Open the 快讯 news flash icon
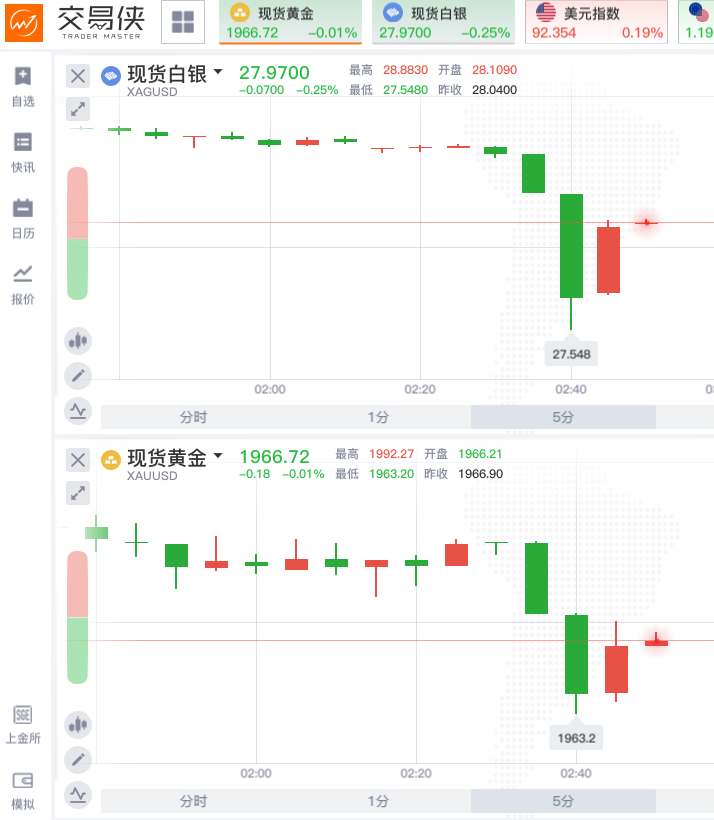 click(x=23, y=152)
